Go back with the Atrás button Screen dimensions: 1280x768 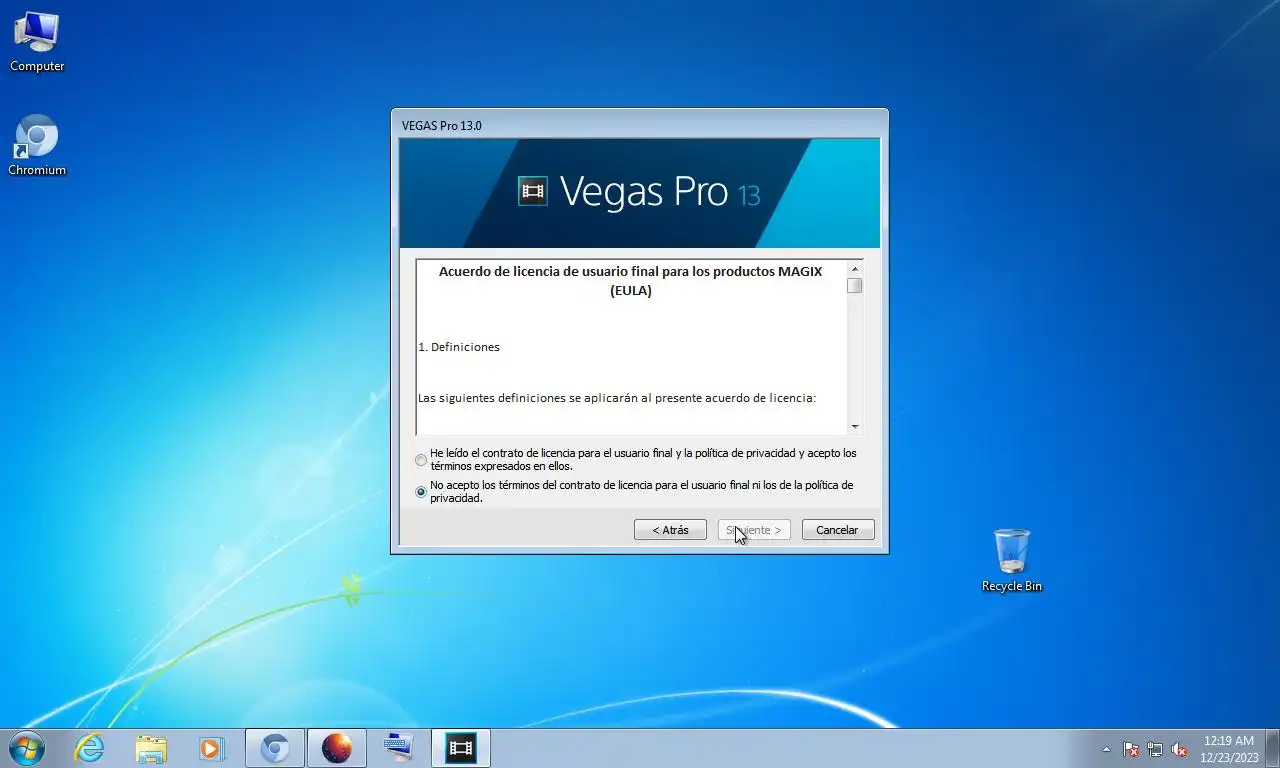pos(670,530)
